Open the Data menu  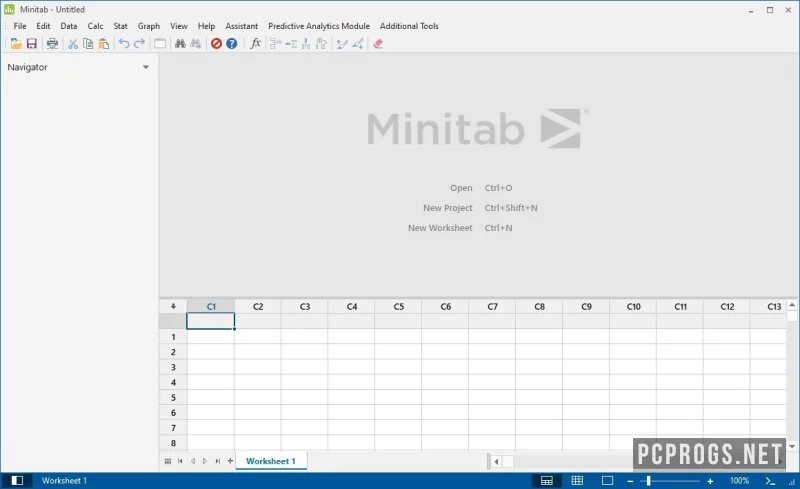pyautogui.click(x=69, y=26)
